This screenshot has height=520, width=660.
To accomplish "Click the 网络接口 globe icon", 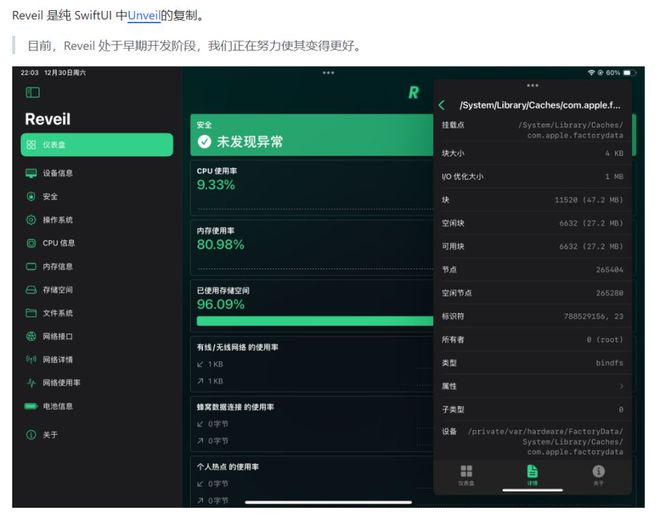I will pos(31,336).
